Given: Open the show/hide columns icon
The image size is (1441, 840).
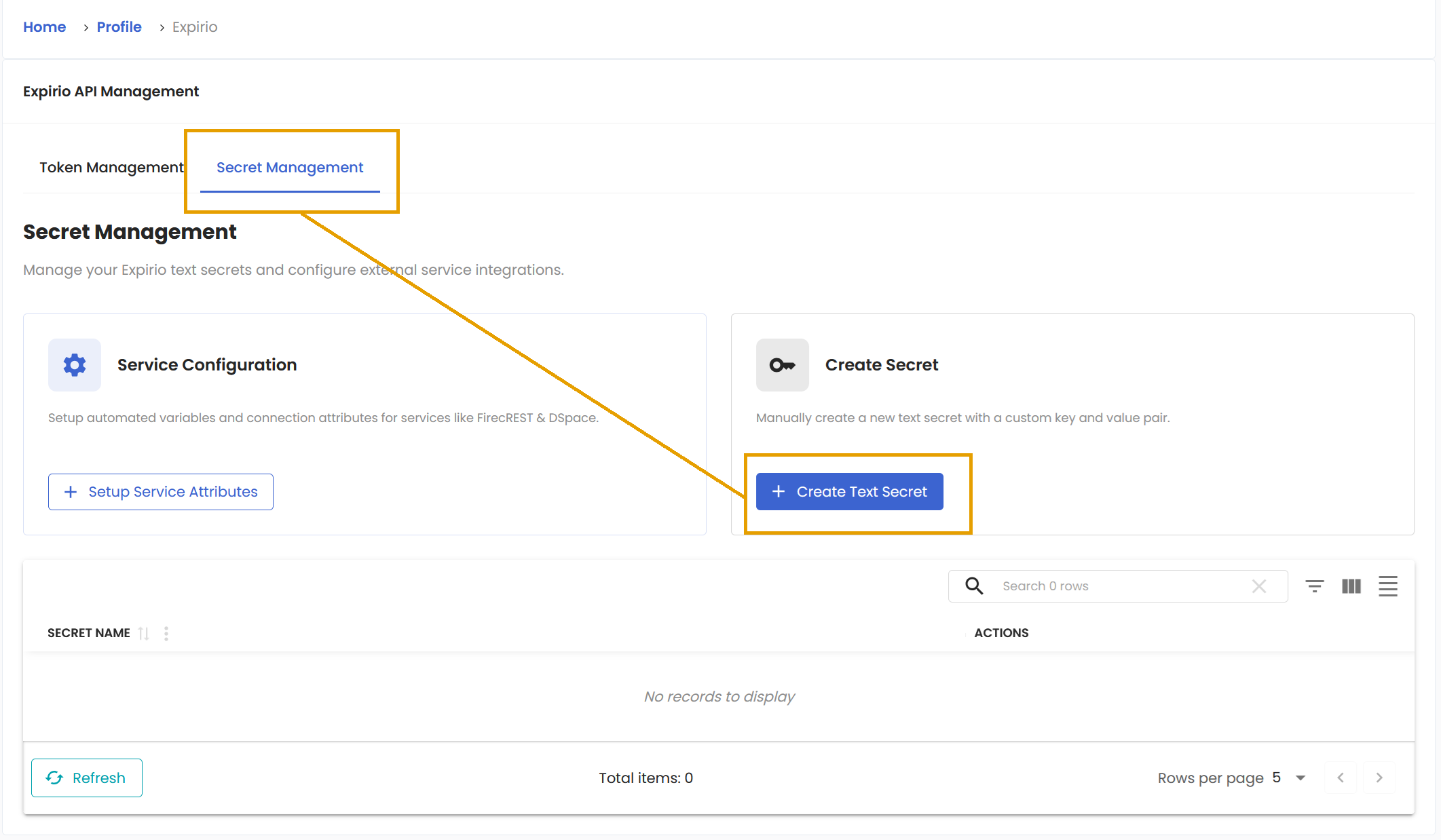Looking at the screenshot, I should tap(1351, 586).
